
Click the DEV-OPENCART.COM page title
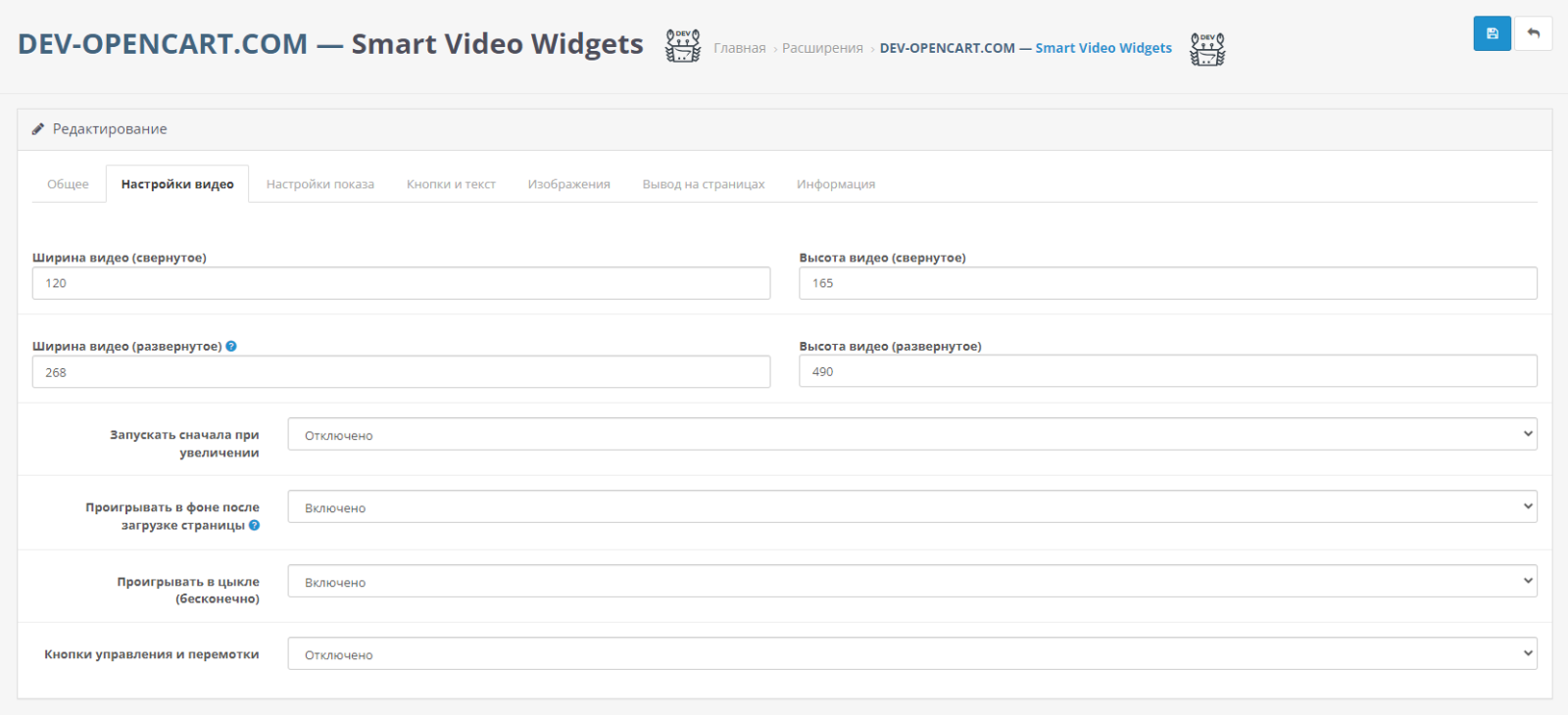coord(330,44)
